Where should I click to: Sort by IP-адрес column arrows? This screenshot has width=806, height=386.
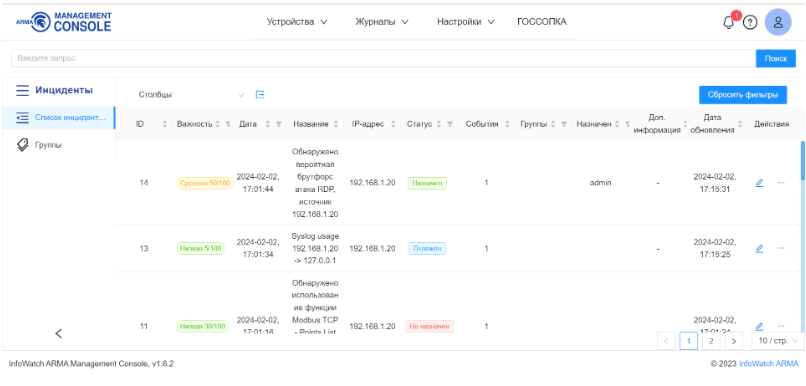[393, 124]
